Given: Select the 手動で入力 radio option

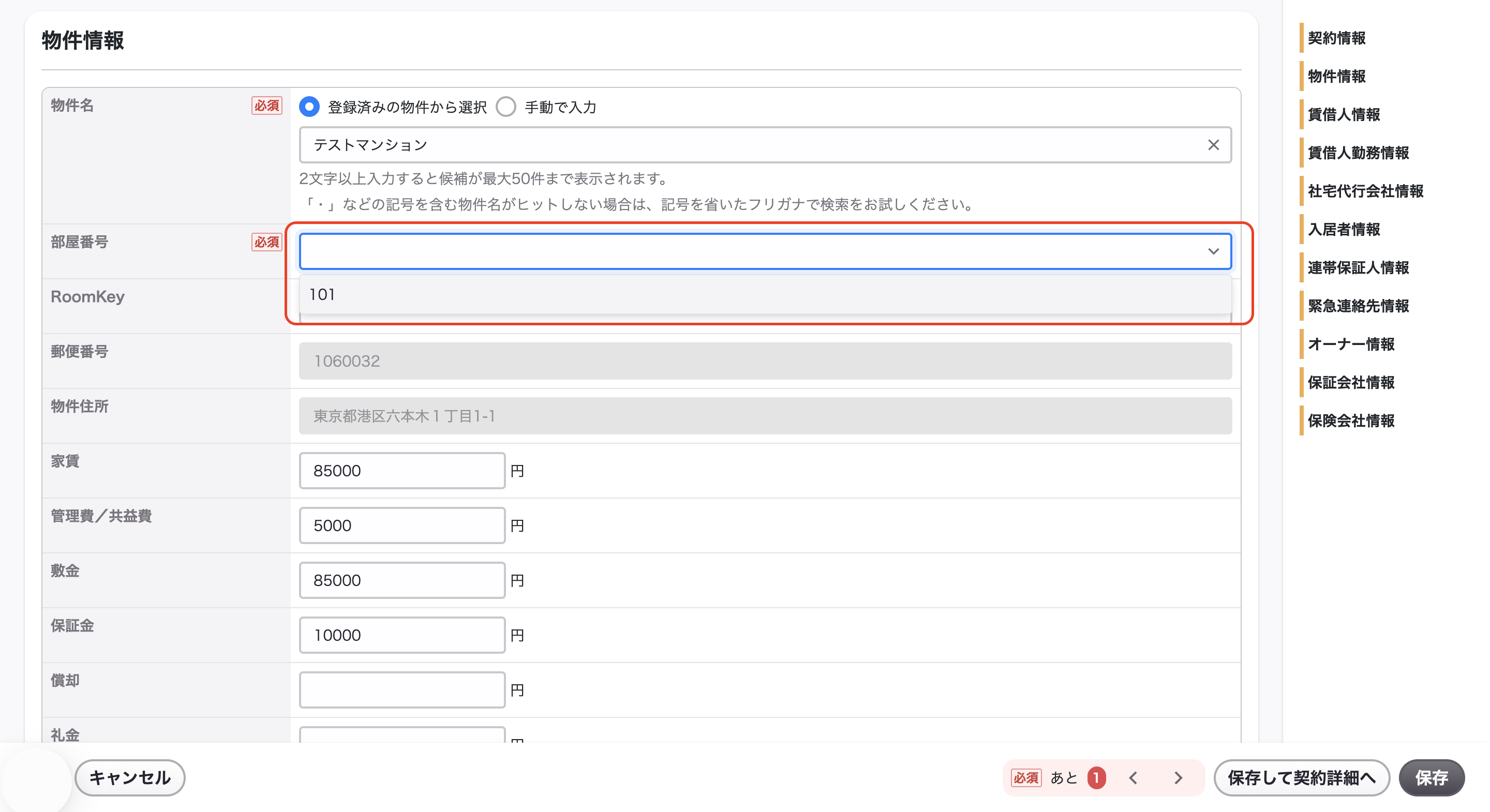Looking at the screenshot, I should pyautogui.click(x=506, y=107).
